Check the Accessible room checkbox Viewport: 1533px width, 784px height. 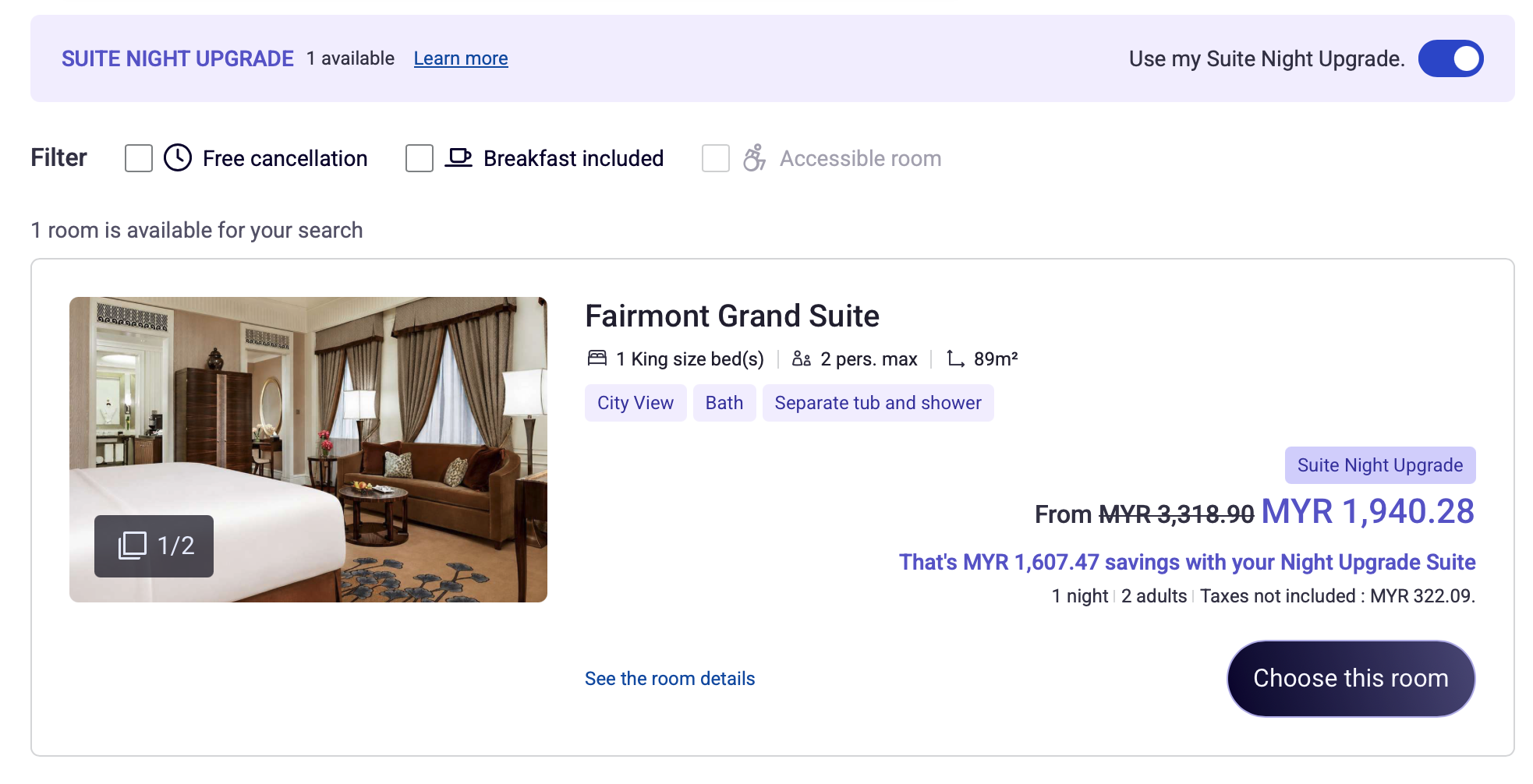pos(716,158)
